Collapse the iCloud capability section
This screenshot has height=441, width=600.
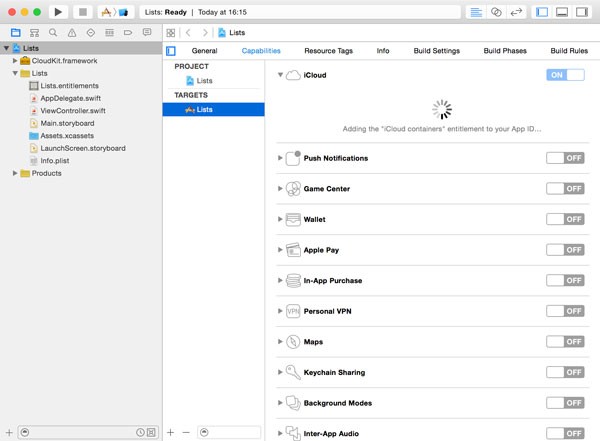click(x=280, y=75)
